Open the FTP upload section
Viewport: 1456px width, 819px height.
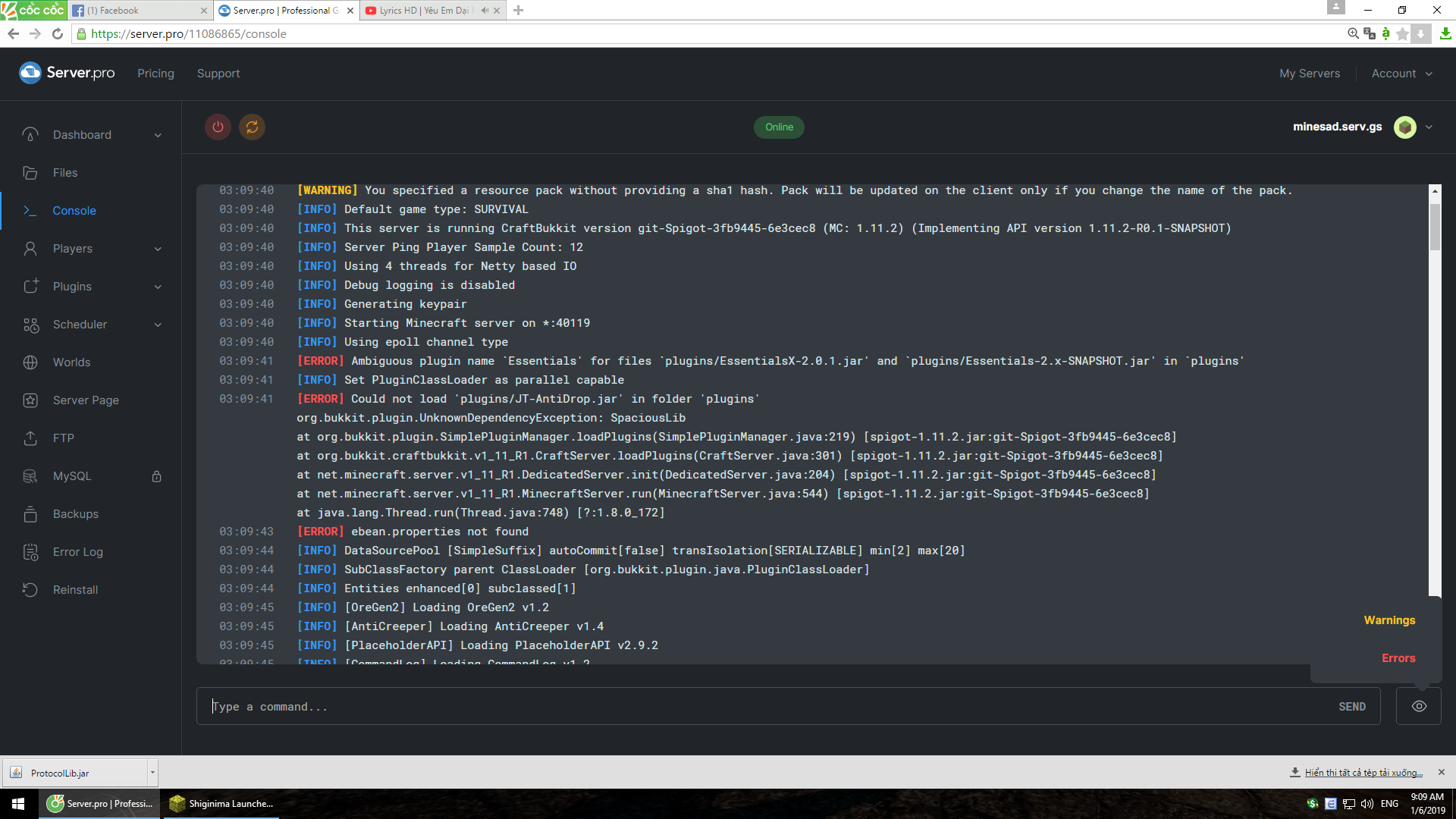[63, 438]
